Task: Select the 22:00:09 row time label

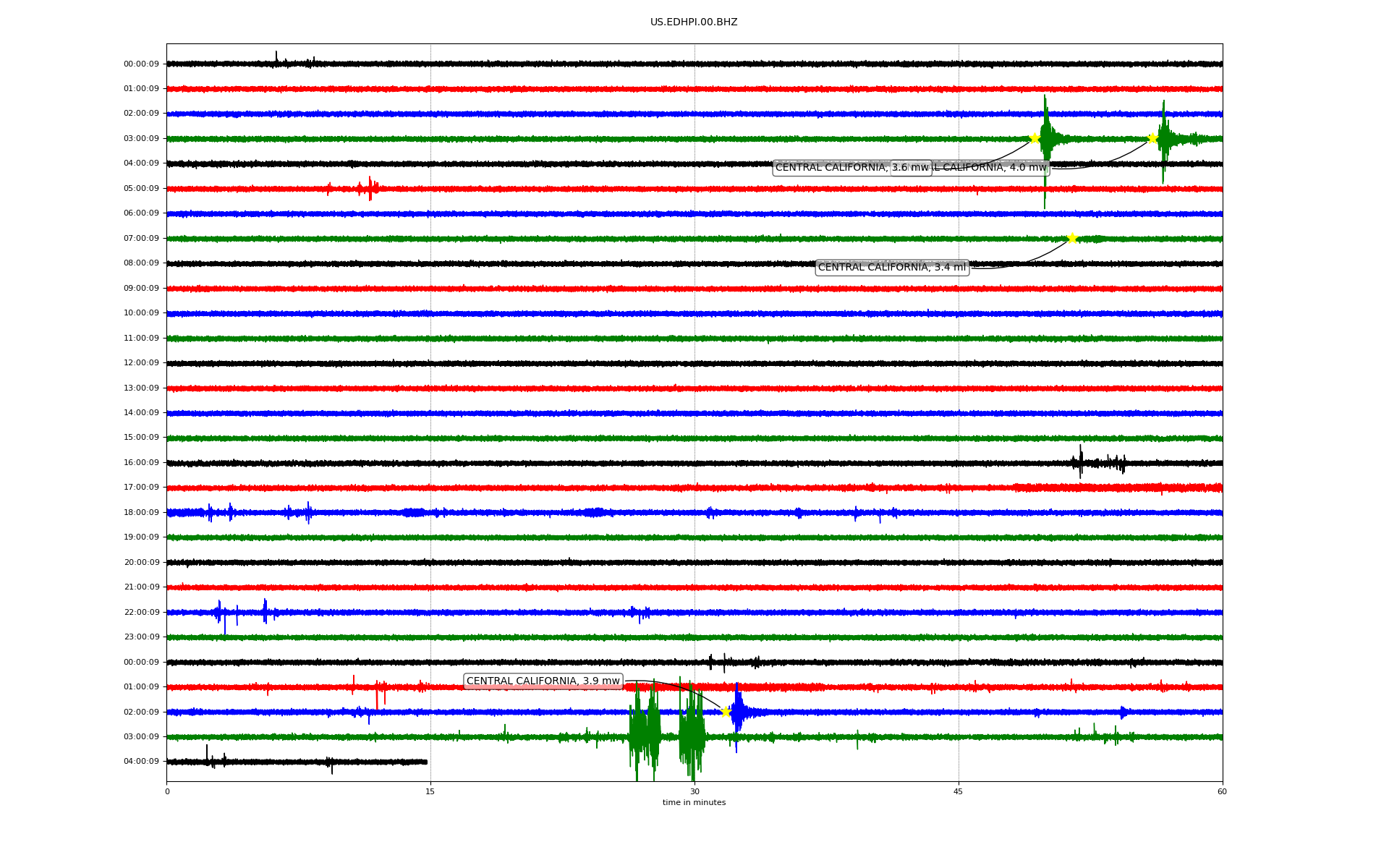Action: click(141, 613)
